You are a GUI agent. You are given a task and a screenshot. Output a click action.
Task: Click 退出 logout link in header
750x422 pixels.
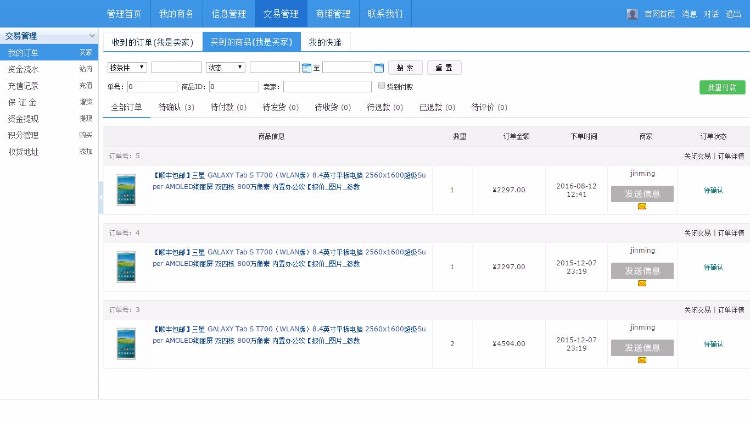[x=733, y=14]
